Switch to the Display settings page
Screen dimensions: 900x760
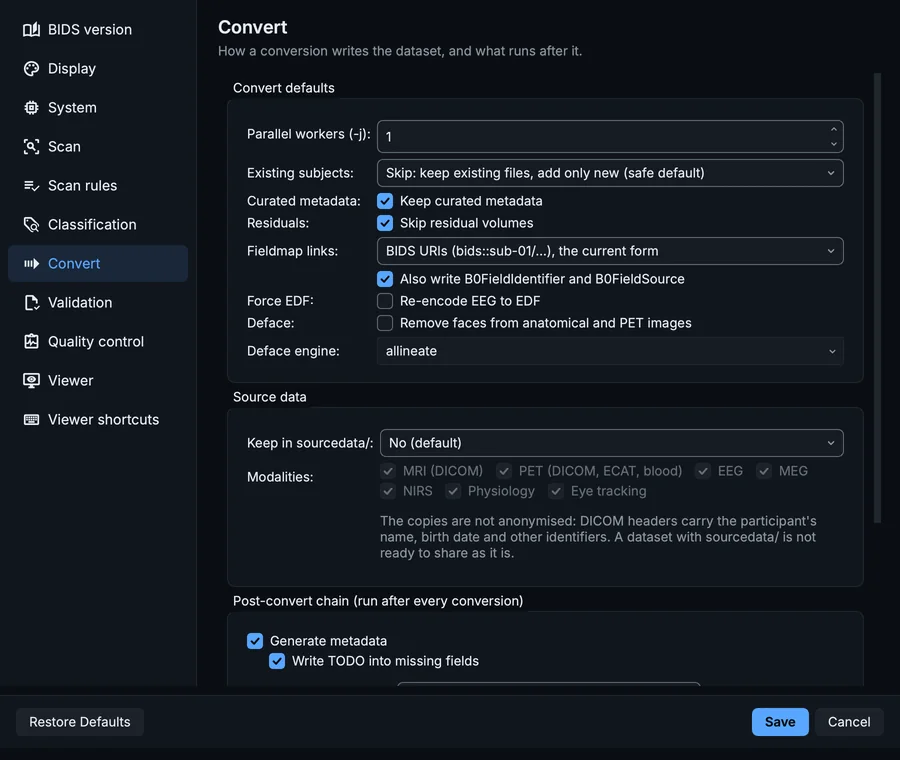coord(98,68)
